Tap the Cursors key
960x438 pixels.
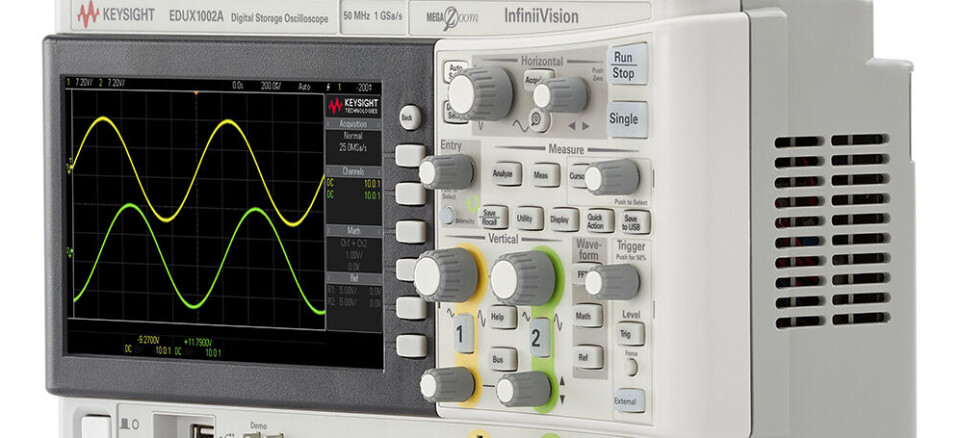577,175
